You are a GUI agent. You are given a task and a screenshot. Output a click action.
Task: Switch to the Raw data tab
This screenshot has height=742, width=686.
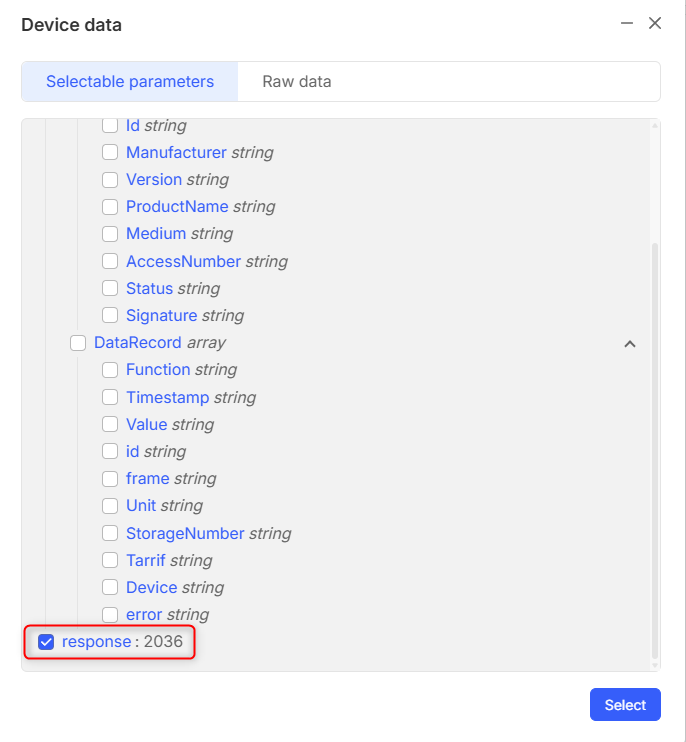(x=297, y=81)
